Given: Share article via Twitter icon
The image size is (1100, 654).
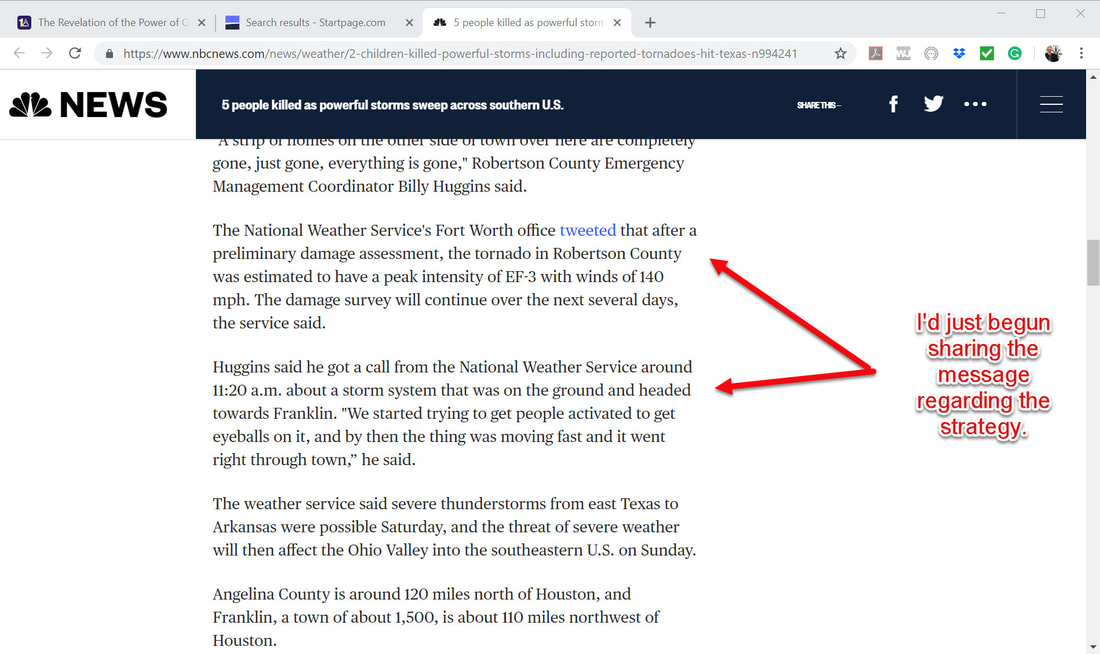Looking at the screenshot, I should [x=933, y=104].
